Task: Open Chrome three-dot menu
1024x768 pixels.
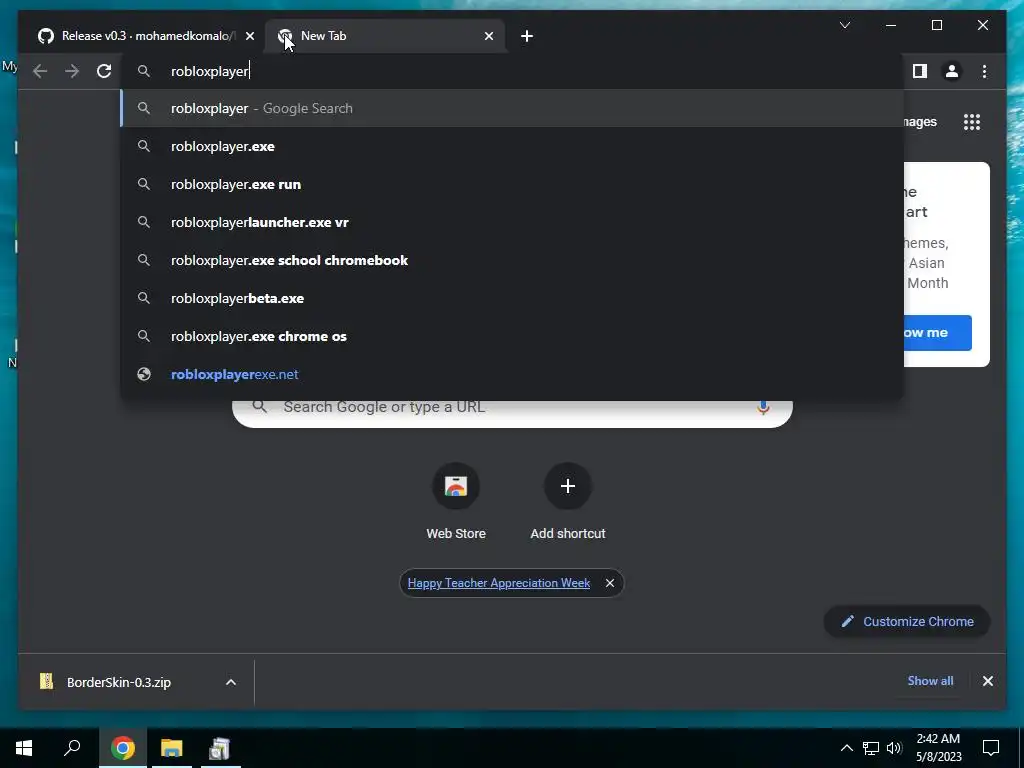Action: click(984, 71)
